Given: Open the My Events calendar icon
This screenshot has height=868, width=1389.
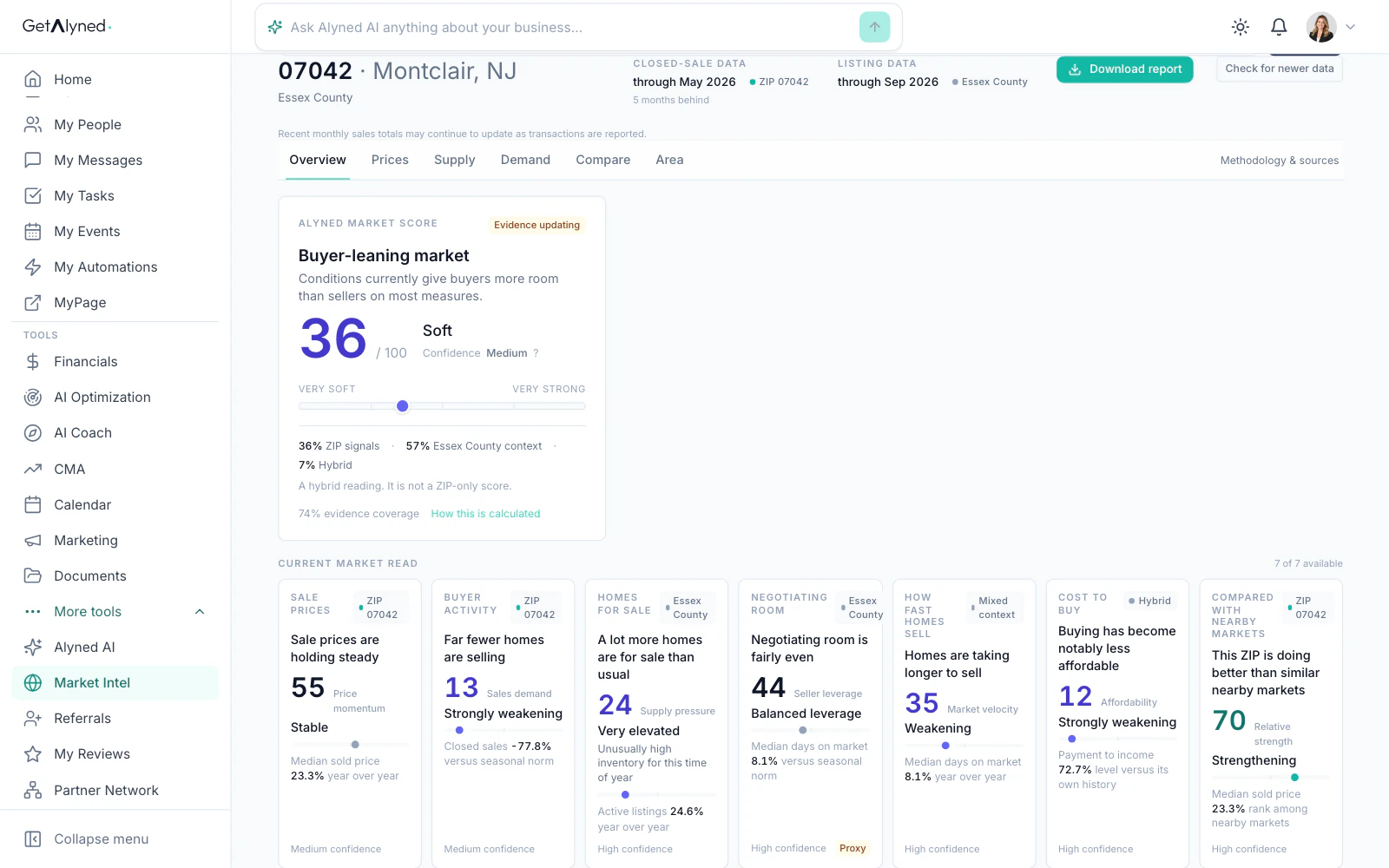Looking at the screenshot, I should pos(33,231).
